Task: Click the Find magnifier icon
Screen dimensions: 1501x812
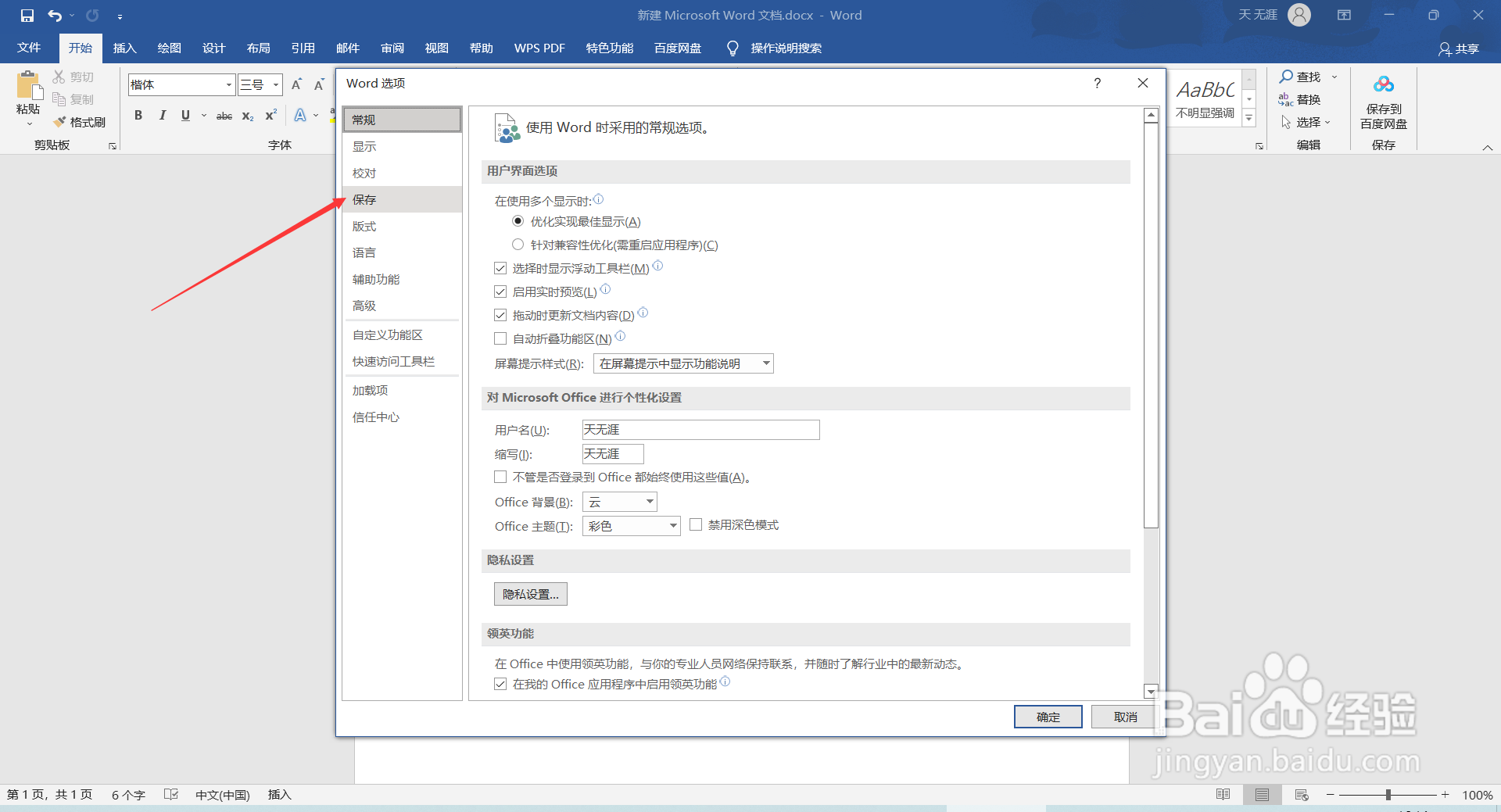Action: coord(1286,76)
